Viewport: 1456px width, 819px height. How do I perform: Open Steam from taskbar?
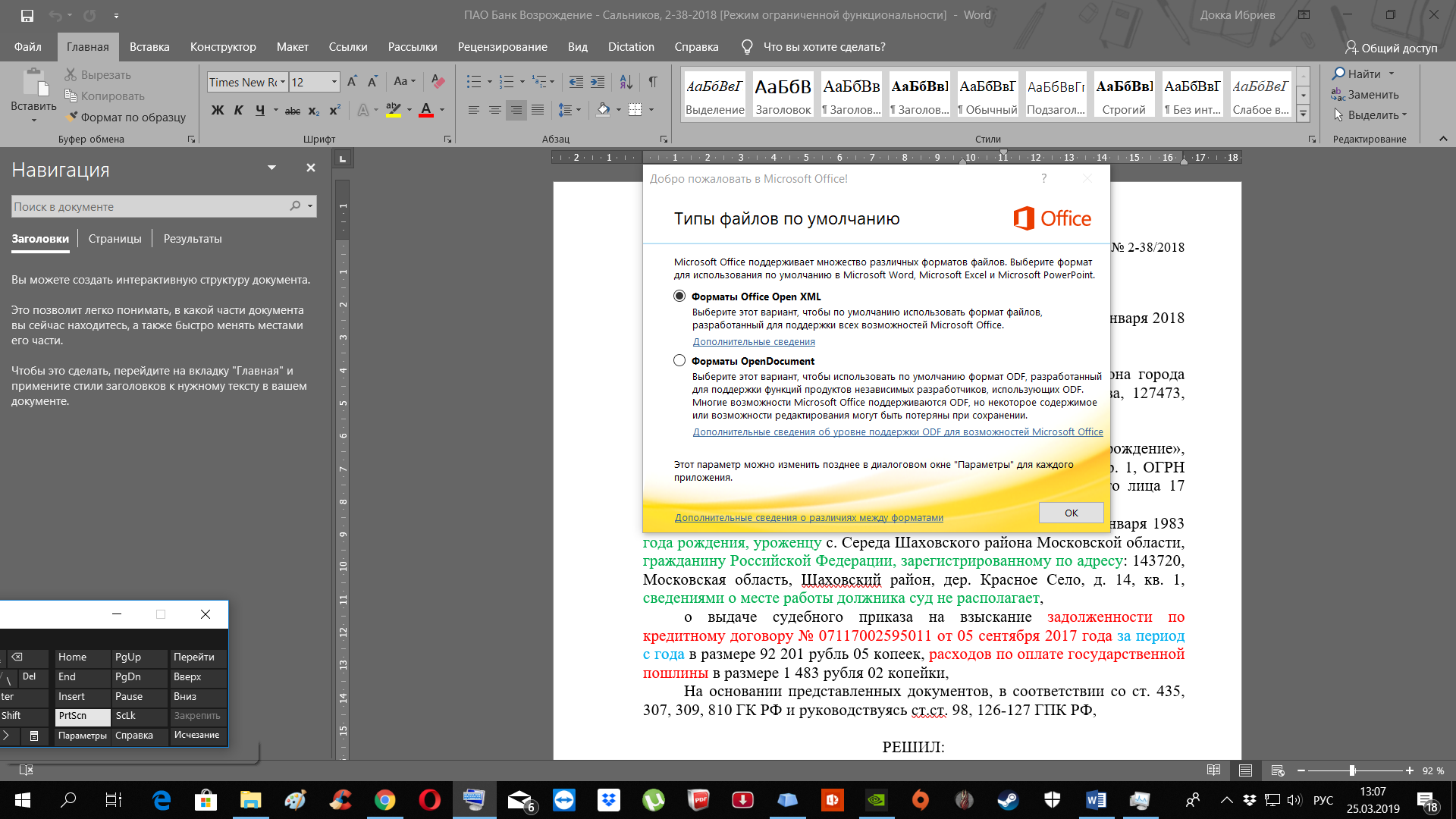coord(1008,800)
